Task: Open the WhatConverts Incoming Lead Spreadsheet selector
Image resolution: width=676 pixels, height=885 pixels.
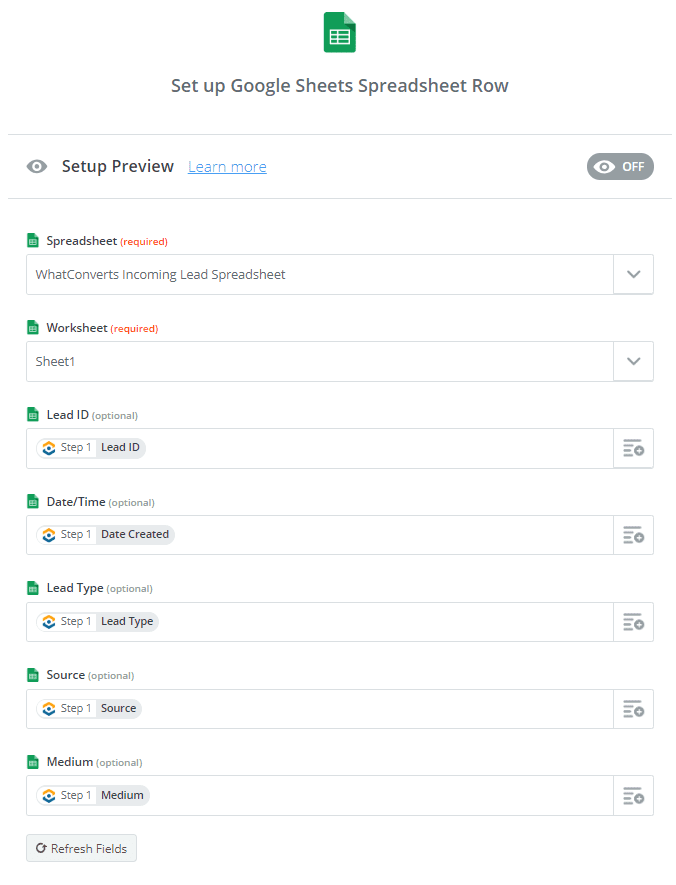Action: point(320,274)
